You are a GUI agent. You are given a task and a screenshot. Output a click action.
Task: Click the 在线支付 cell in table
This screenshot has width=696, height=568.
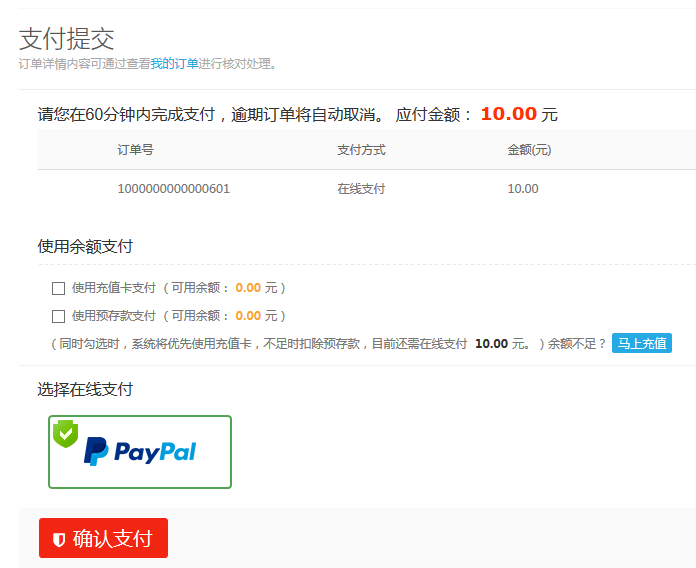coord(361,189)
